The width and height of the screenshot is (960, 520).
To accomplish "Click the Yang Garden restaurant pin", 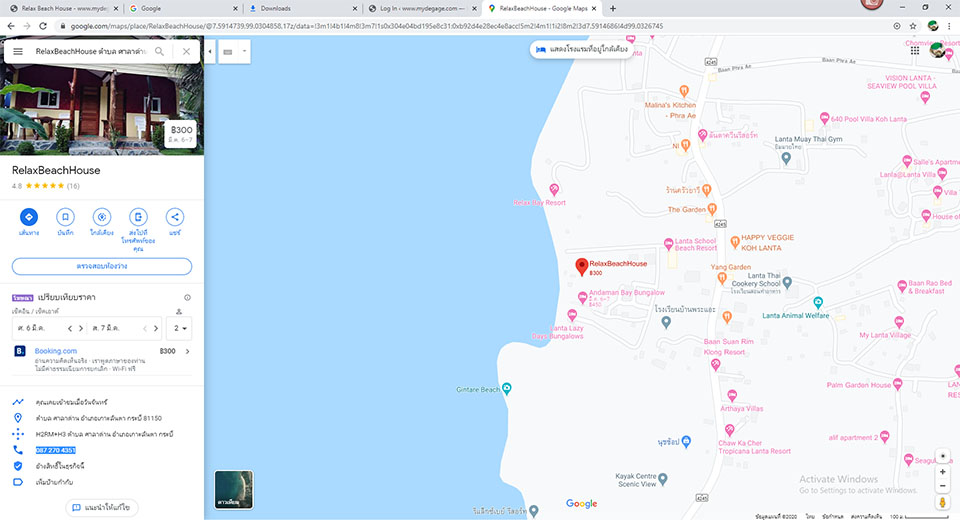I will (x=722, y=278).
